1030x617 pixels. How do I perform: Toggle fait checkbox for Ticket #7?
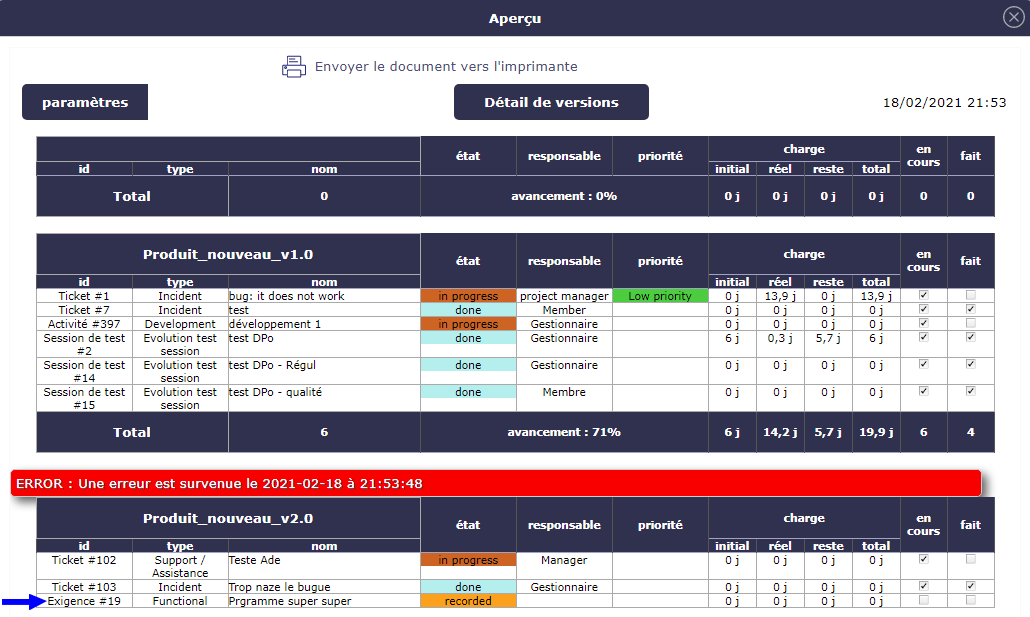pos(970,310)
